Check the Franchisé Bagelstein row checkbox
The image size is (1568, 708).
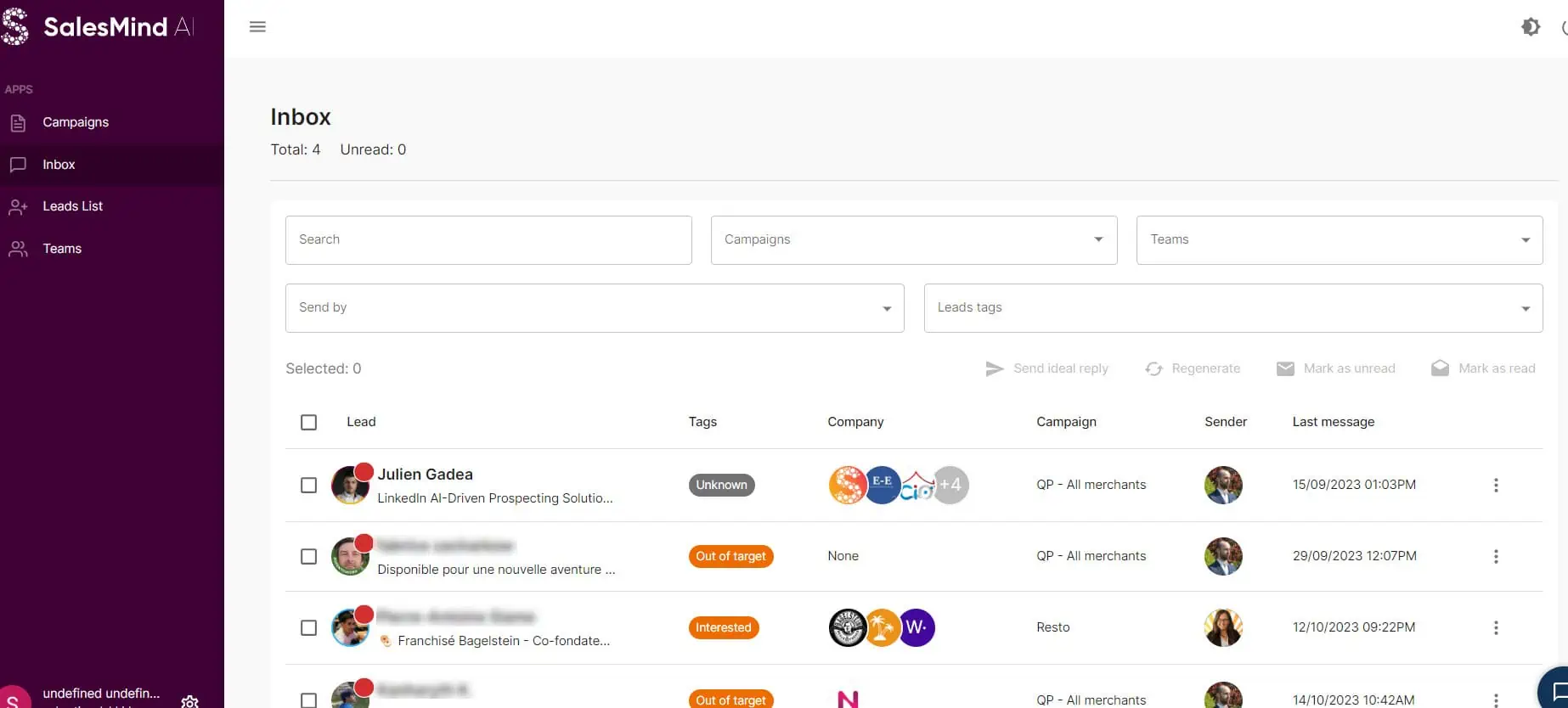[309, 628]
